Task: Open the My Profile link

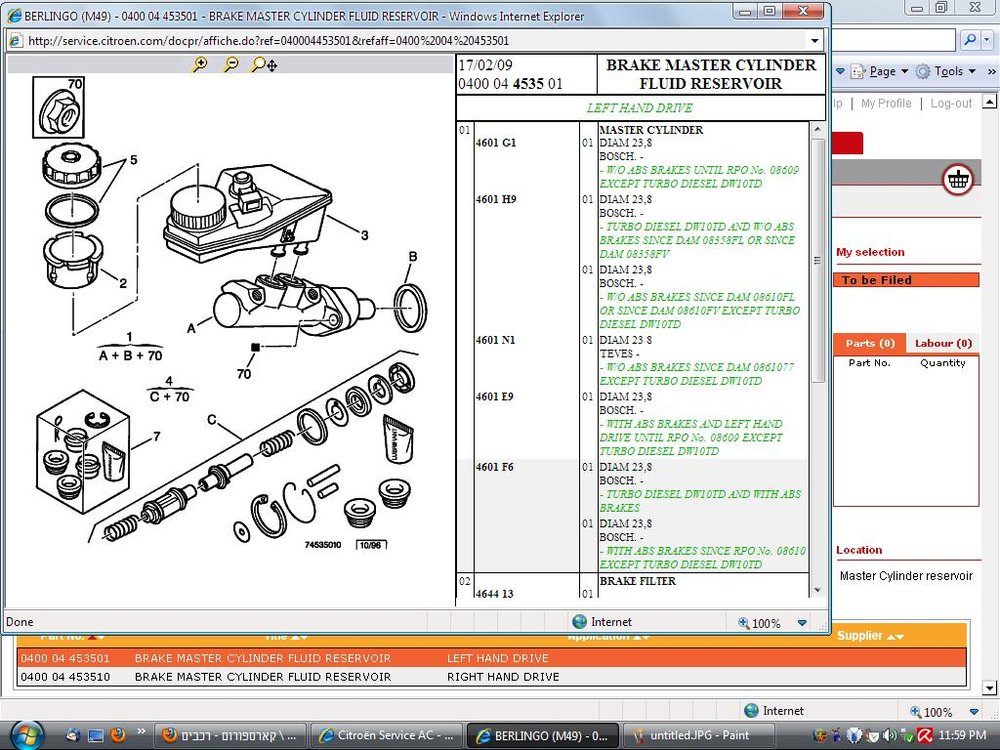Action: (x=886, y=103)
